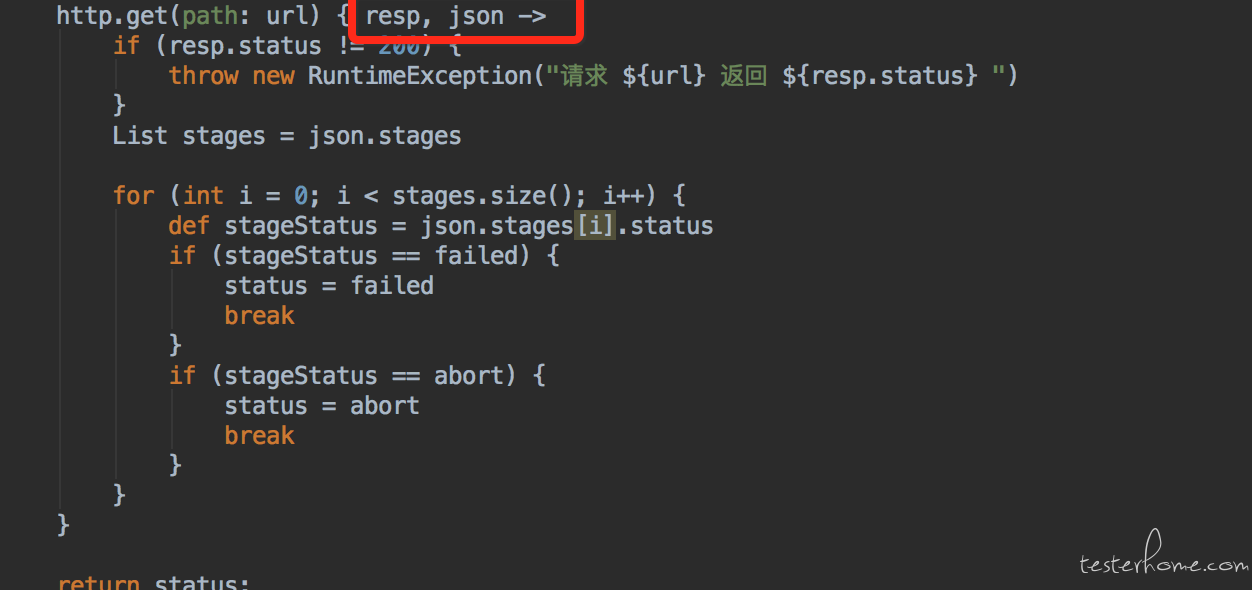
Task: Click ${resp.status} in the exception message
Action: pos(880,76)
